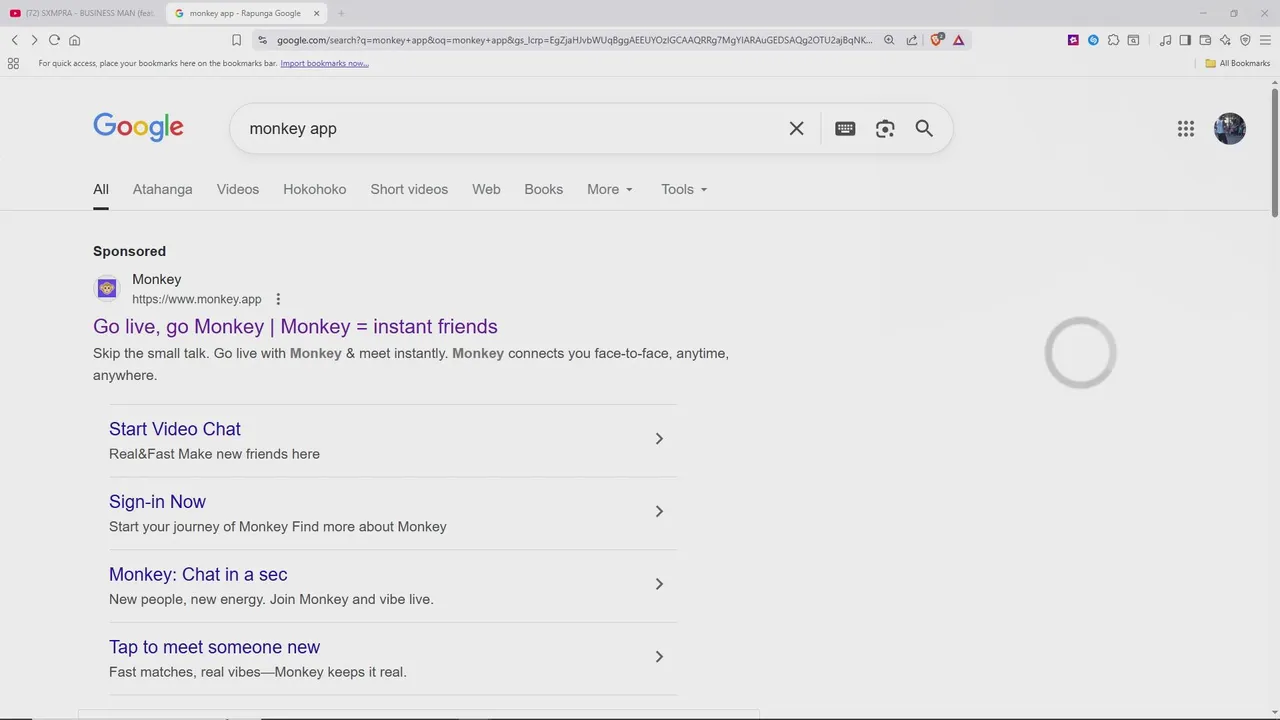Open the All Bookmarks folder

pos(1237,63)
